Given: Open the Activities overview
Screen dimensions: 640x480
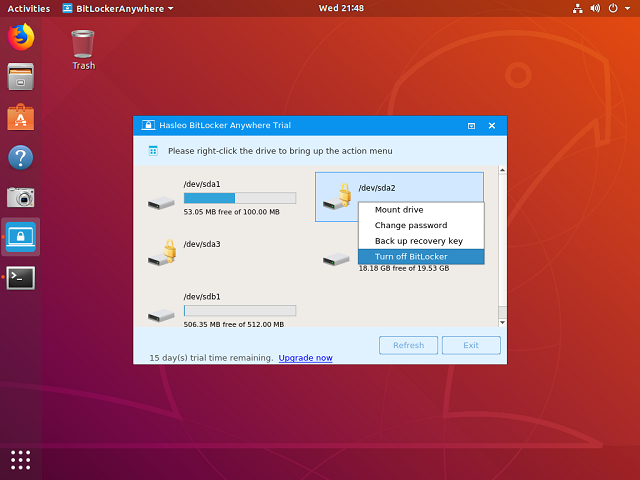Looking at the screenshot, I should 29,8.
